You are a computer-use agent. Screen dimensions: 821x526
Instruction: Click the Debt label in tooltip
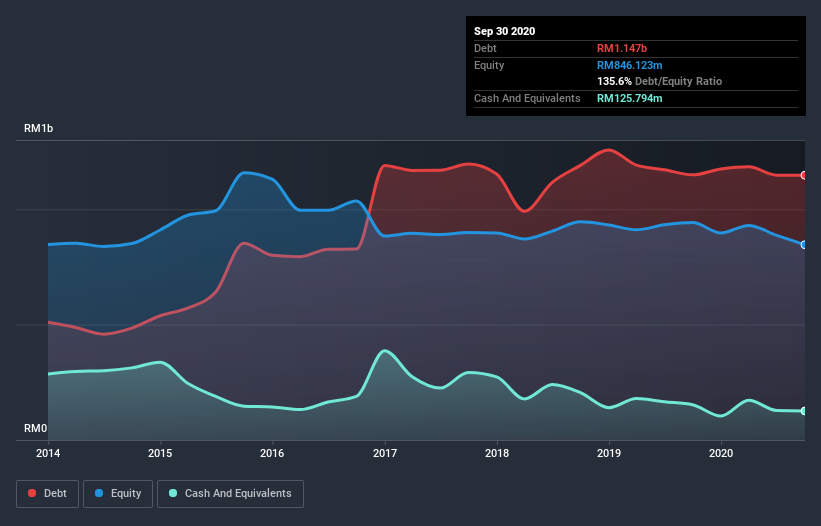pos(485,48)
